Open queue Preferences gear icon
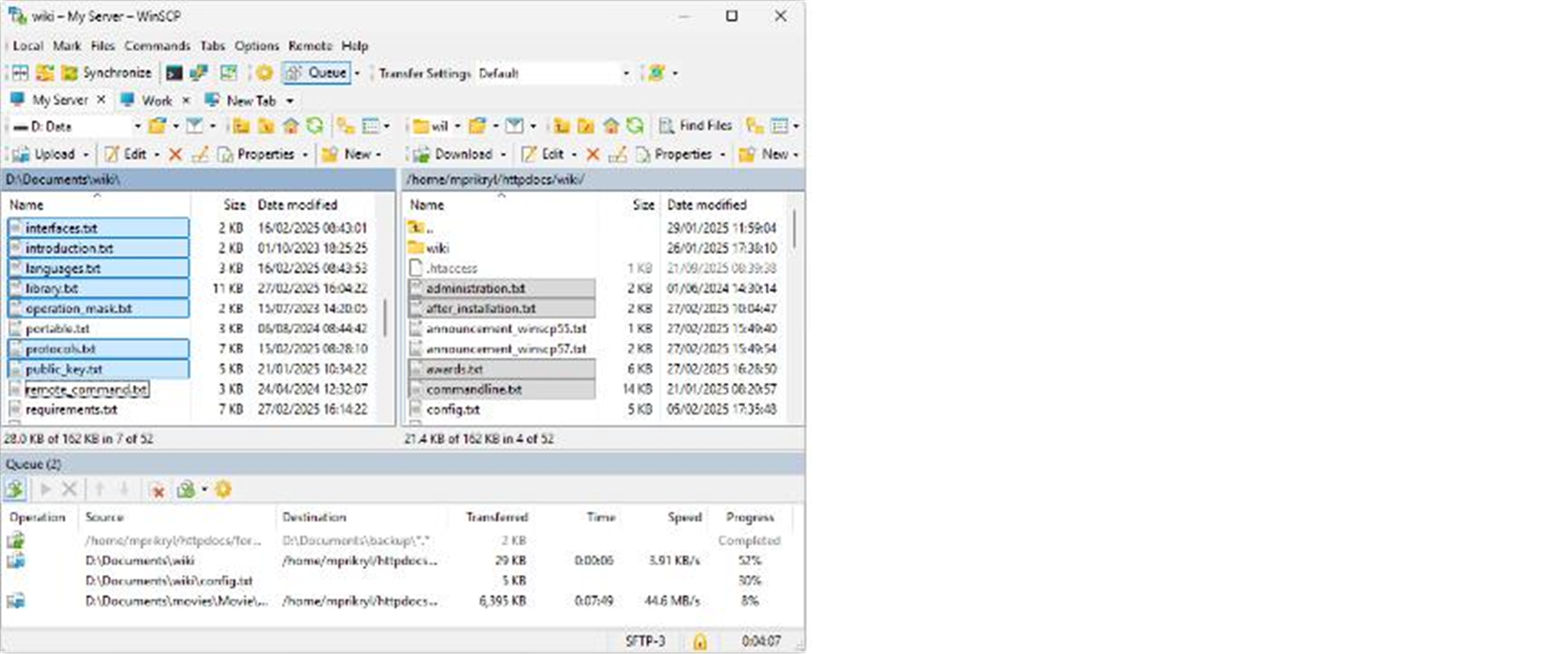 click(223, 490)
